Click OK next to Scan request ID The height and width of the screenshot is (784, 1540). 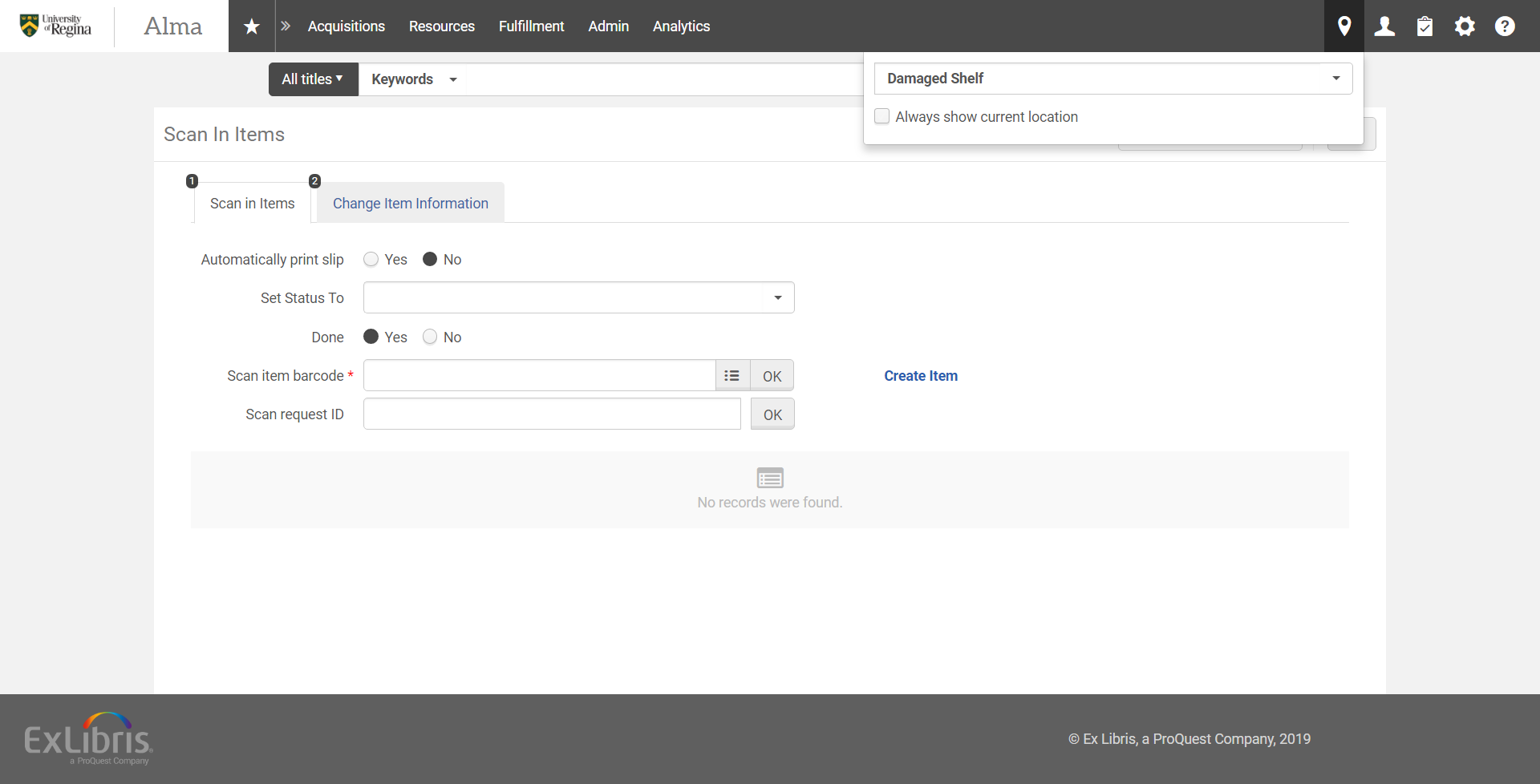pos(772,414)
